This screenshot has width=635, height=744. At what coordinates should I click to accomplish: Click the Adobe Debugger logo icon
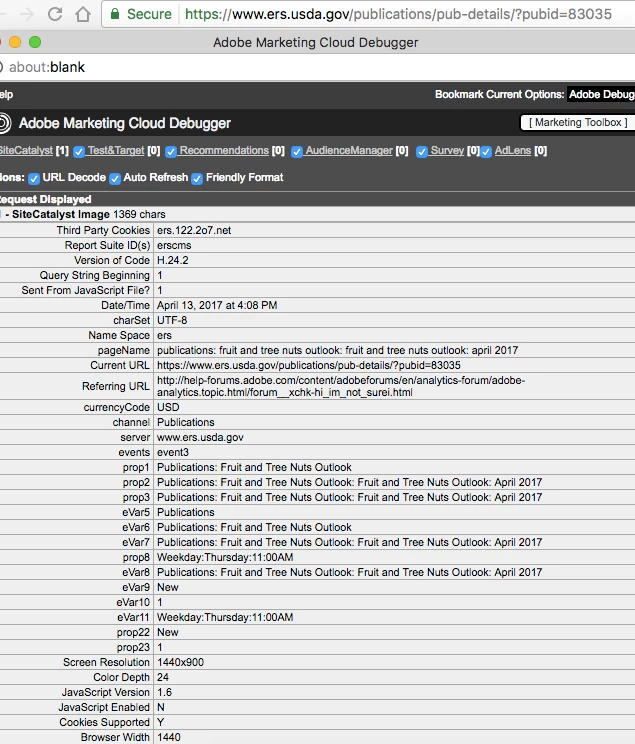click(4, 123)
